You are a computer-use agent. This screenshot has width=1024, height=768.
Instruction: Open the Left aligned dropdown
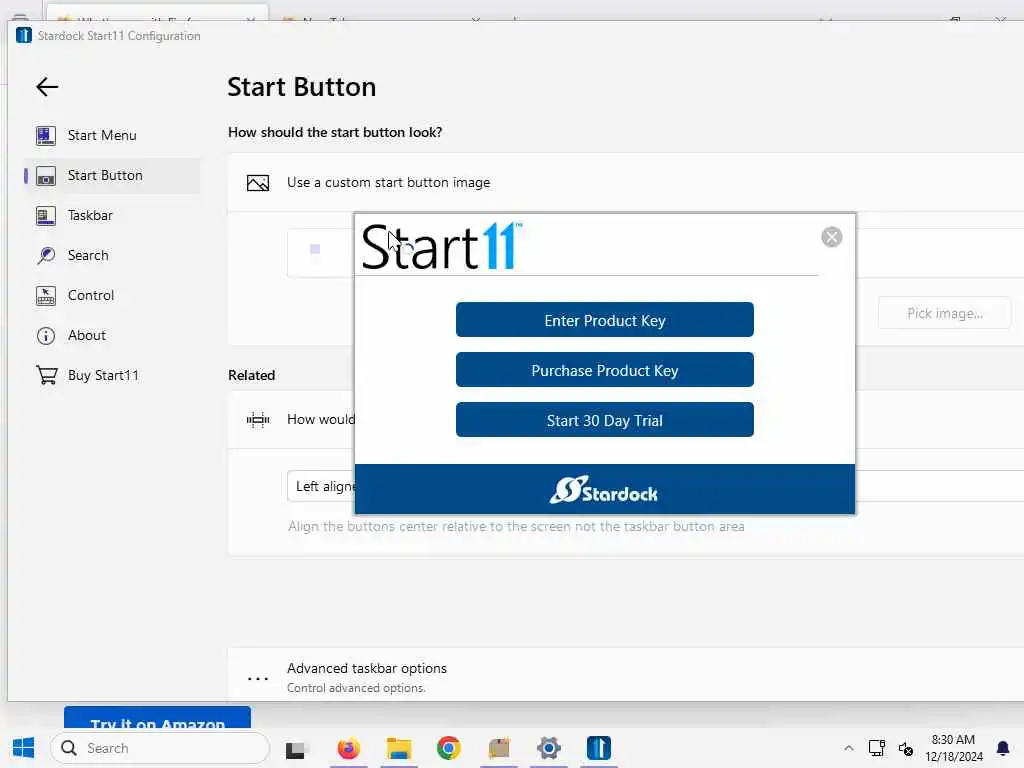point(655,486)
